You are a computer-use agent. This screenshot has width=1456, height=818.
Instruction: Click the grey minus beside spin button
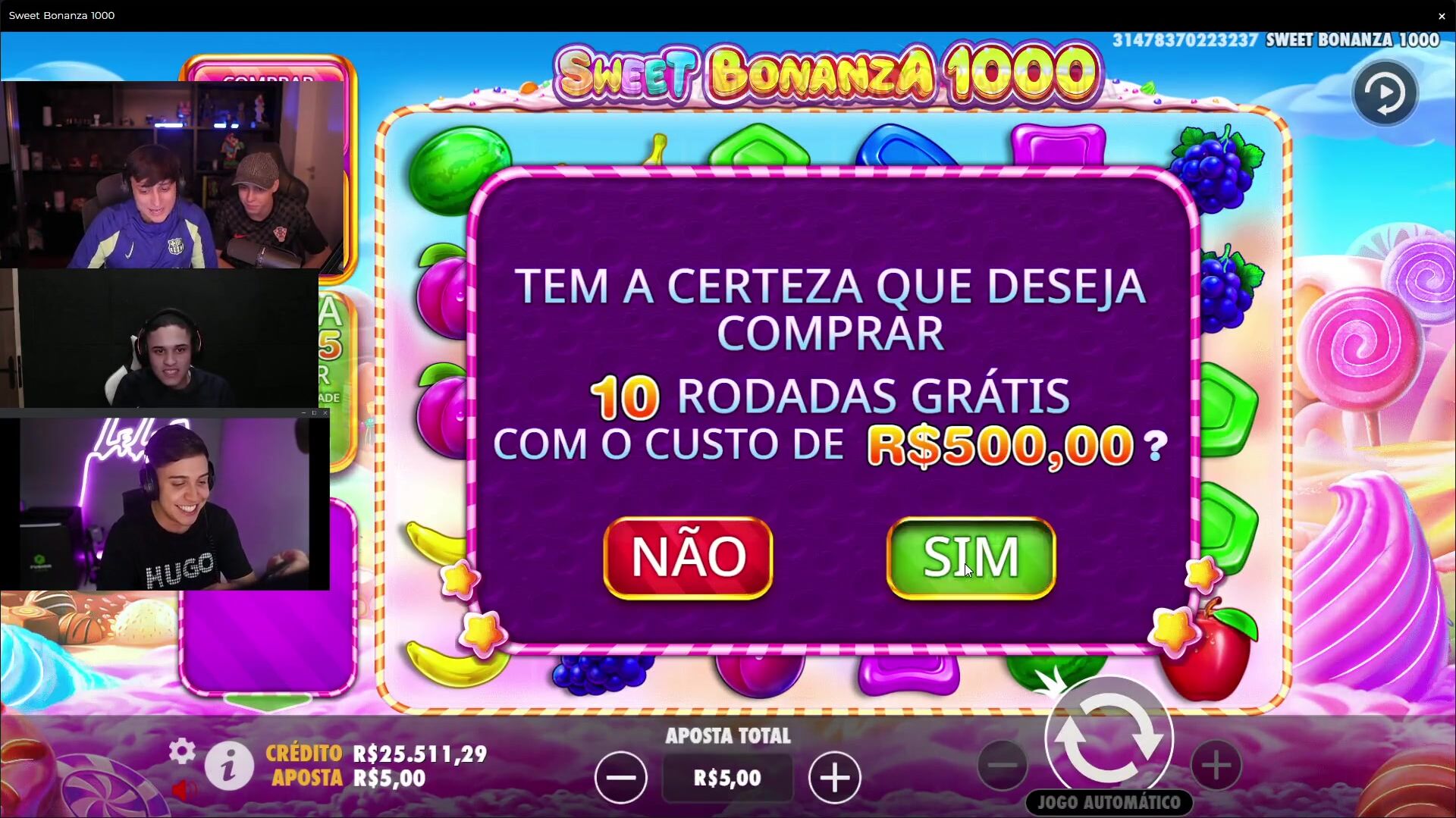pyautogui.click(x=1003, y=765)
